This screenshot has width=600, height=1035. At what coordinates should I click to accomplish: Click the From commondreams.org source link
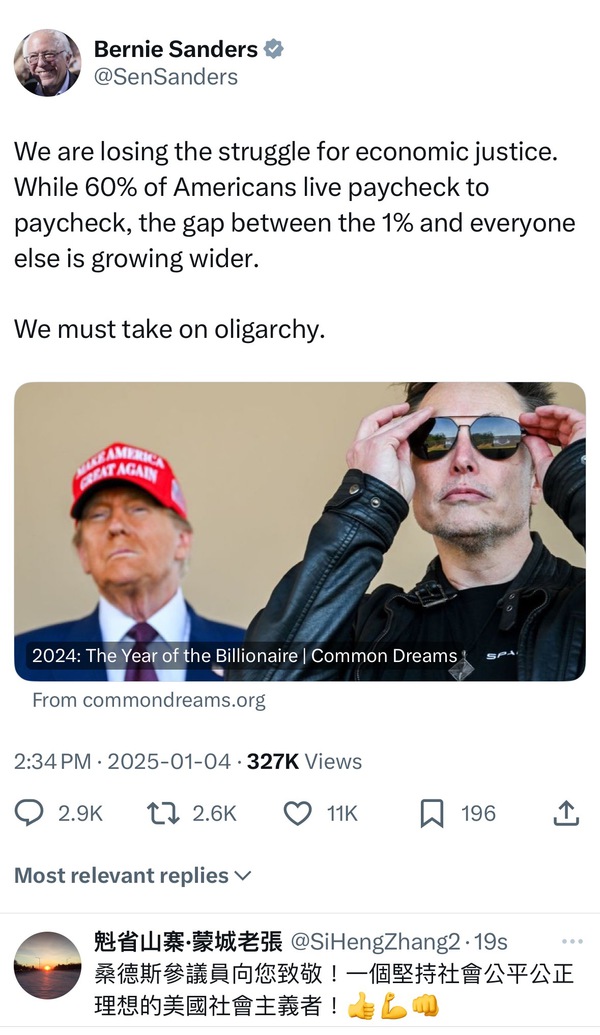tap(149, 700)
